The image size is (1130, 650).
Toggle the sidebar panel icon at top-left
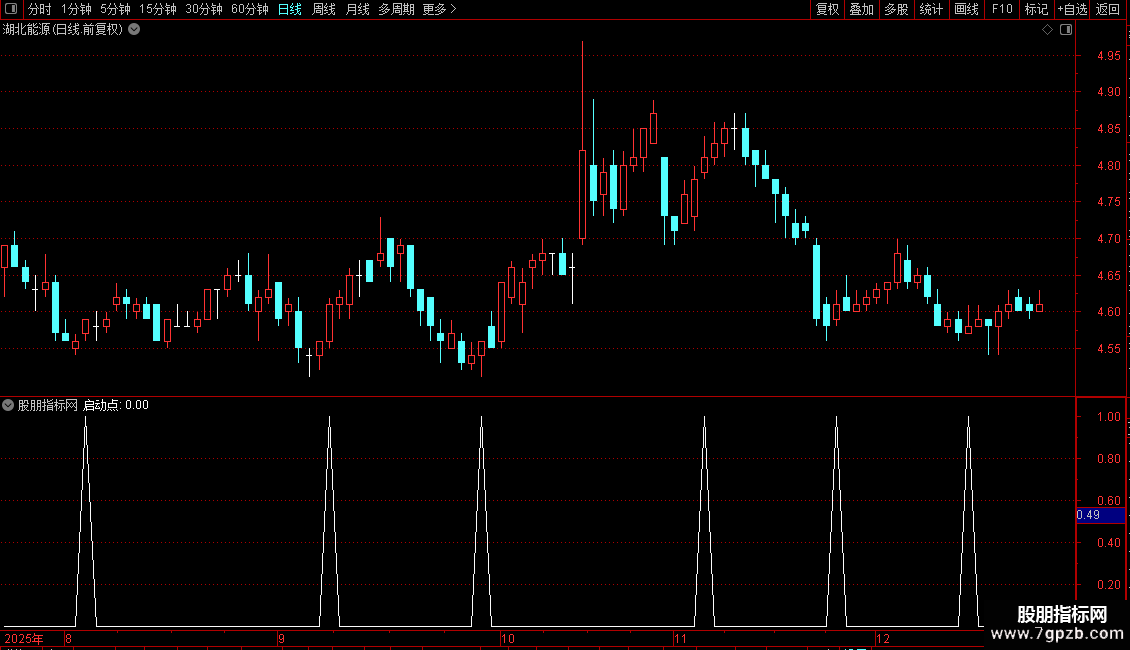tap(11, 9)
